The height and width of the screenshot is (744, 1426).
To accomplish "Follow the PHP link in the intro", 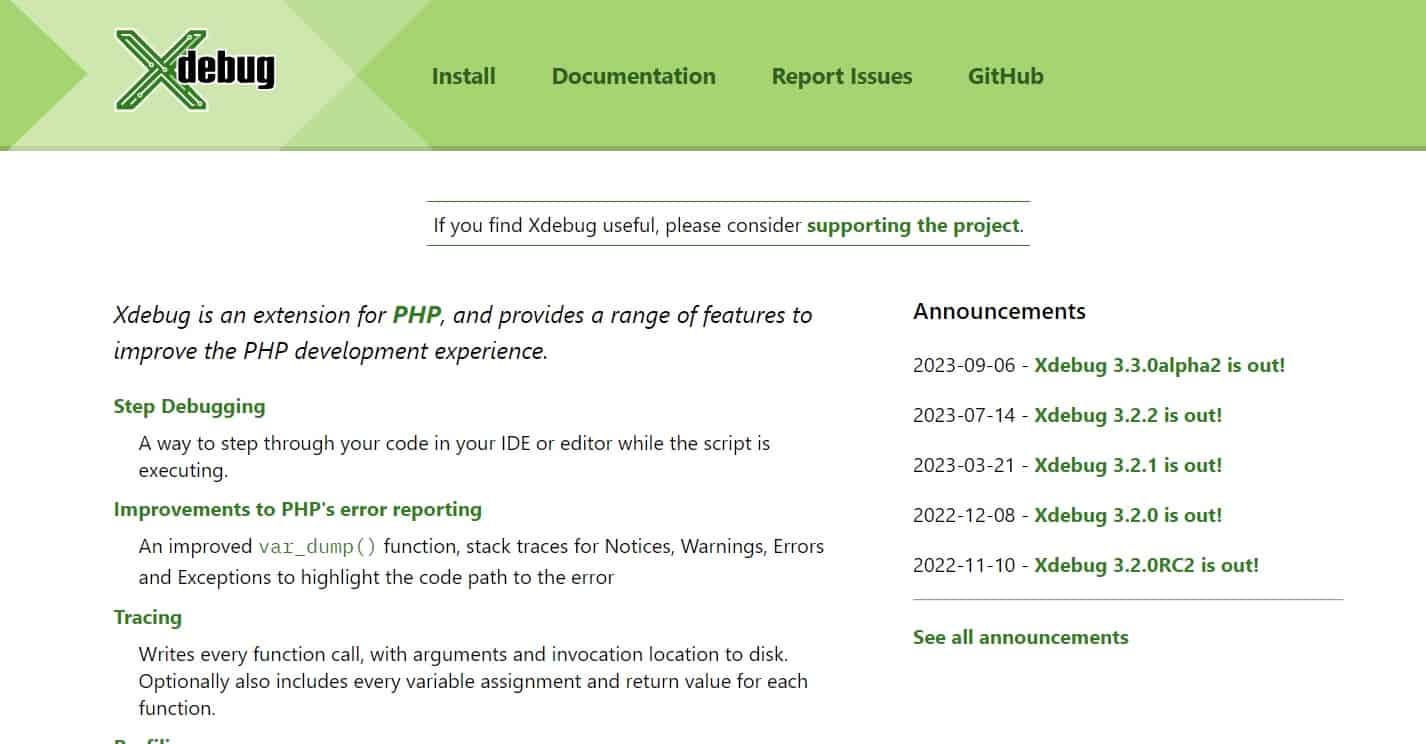I will tap(416, 315).
